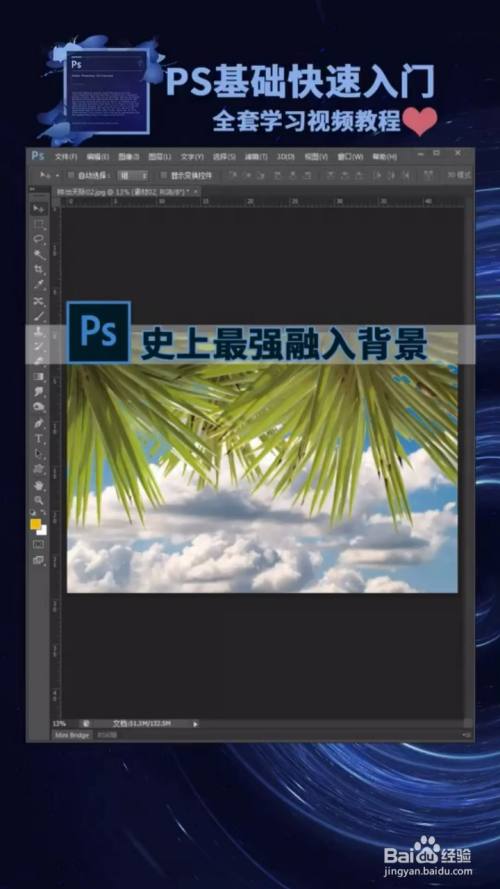
Task: Select the Healing Brush tool
Action: point(39,300)
